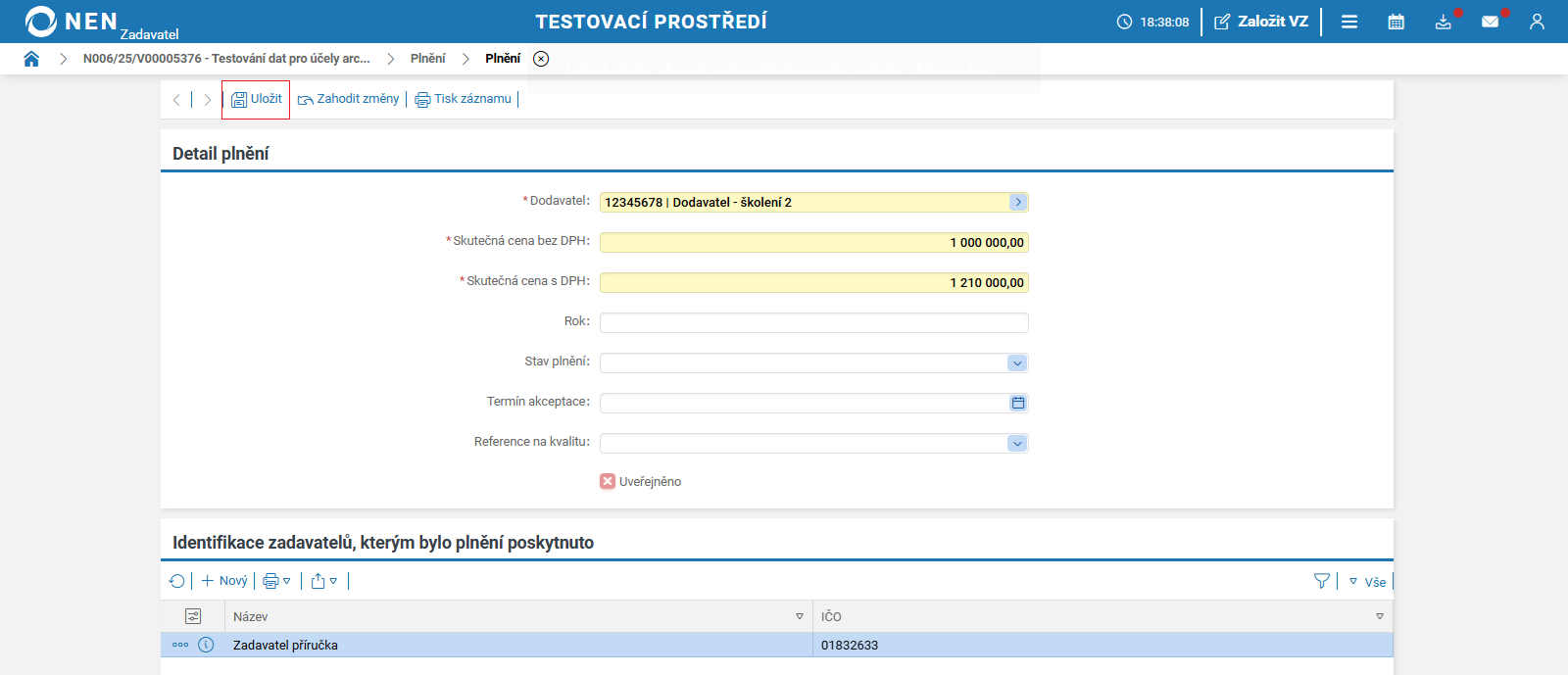Image resolution: width=1568 pixels, height=675 pixels.
Task: Open the list export dropdown
Action: (x=324, y=581)
